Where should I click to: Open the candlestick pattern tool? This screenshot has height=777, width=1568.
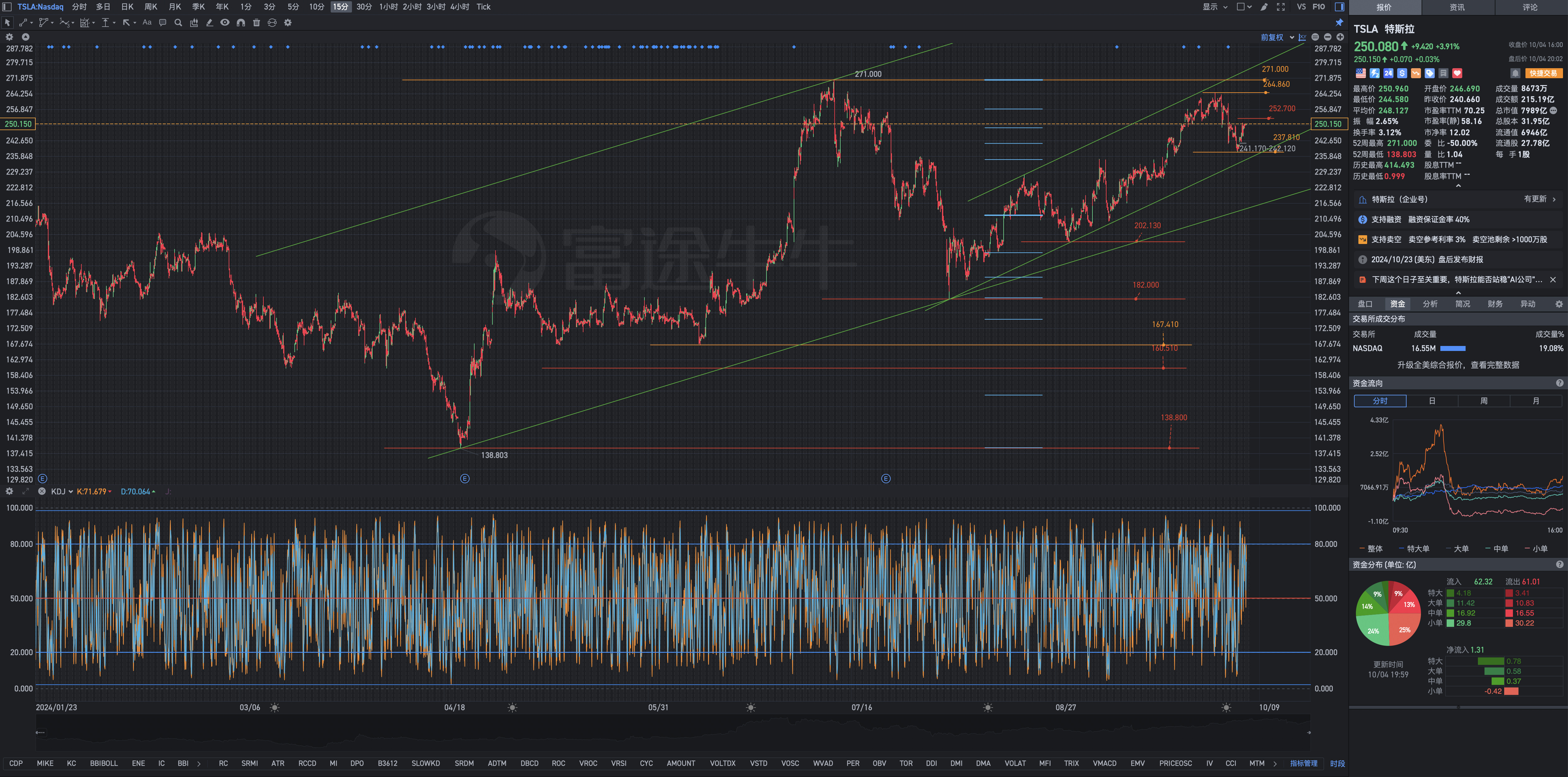(194, 23)
